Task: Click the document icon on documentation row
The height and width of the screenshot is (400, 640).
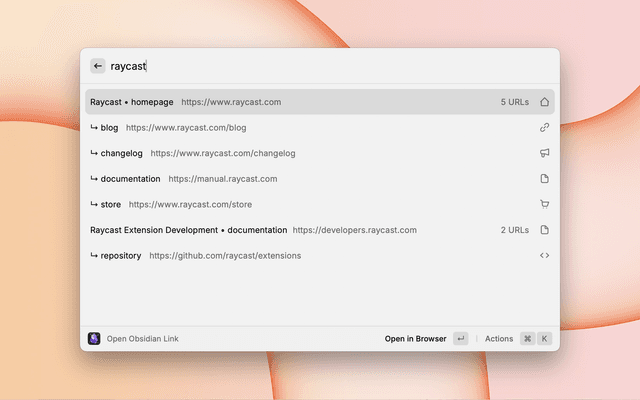Action: (x=545, y=179)
